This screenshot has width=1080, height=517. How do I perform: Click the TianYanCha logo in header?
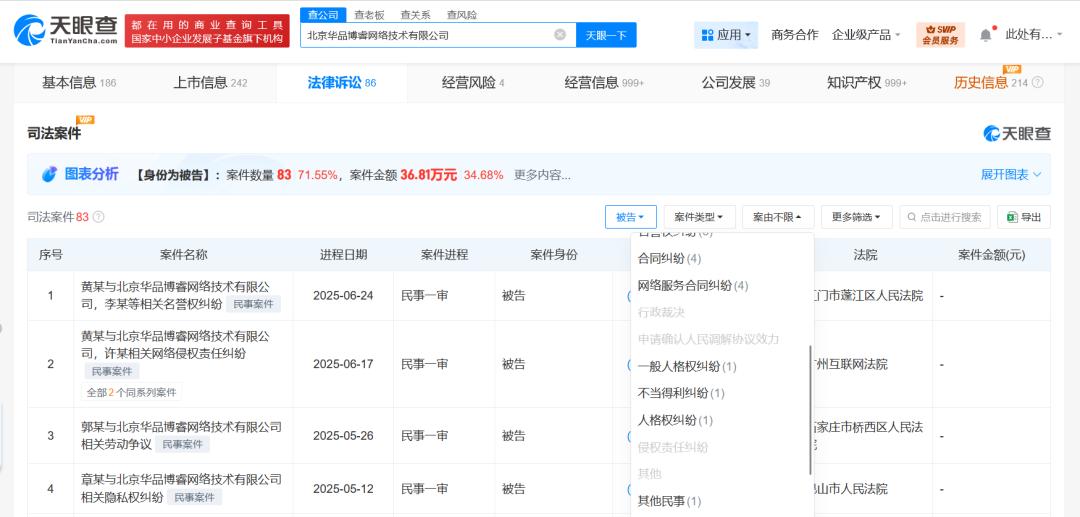point(67,31)
